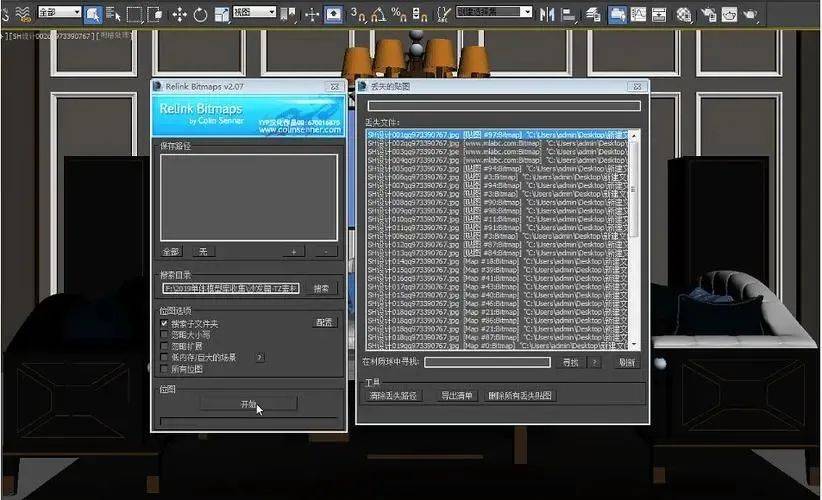Image resolution: width=822 pixels, height=500 pixels.
Task: Close the Relink Bitmaps v2.07 window
Action: [334, 86]
